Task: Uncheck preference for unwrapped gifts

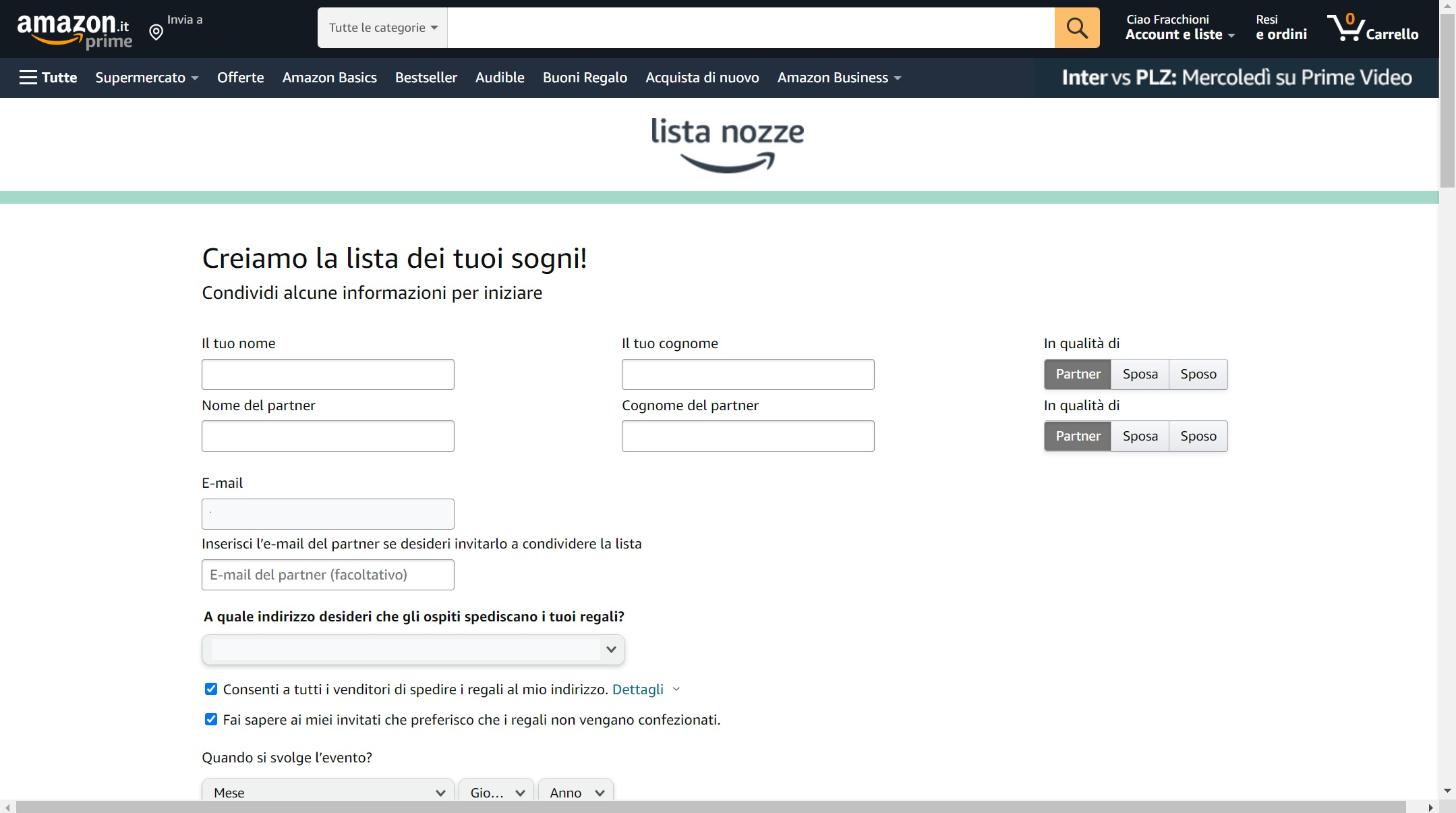Action: (x=210, y=719)
